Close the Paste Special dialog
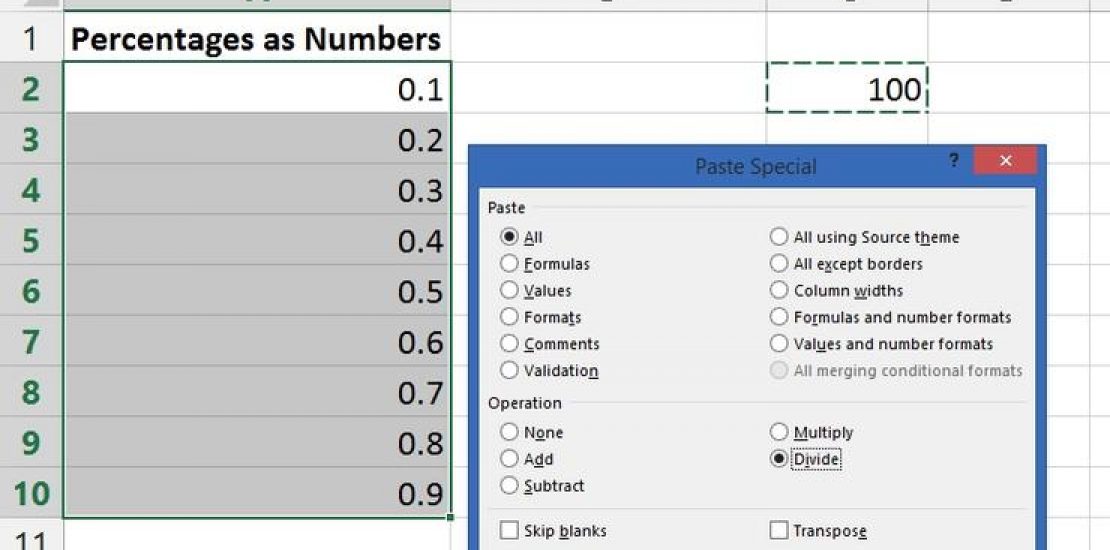This screenshot has width=1110, height=550. click(1005, 161)
